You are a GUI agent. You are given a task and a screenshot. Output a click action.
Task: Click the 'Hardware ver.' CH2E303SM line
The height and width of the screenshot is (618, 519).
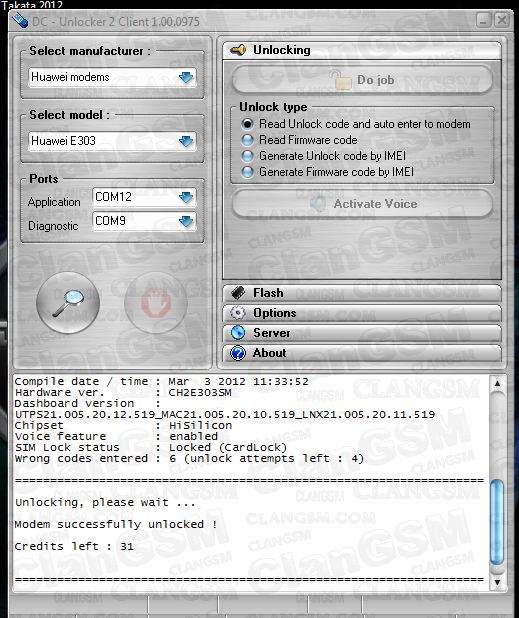[123, 393]
